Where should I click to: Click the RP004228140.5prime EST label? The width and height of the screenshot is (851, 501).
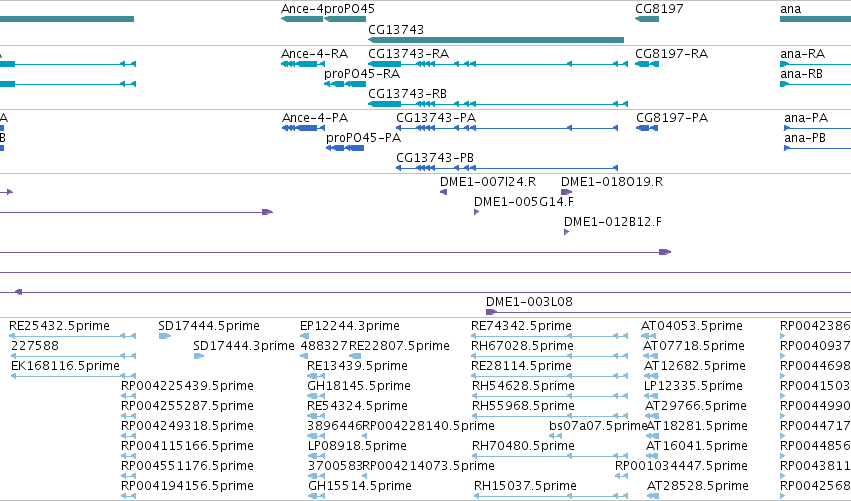(428, 426)
